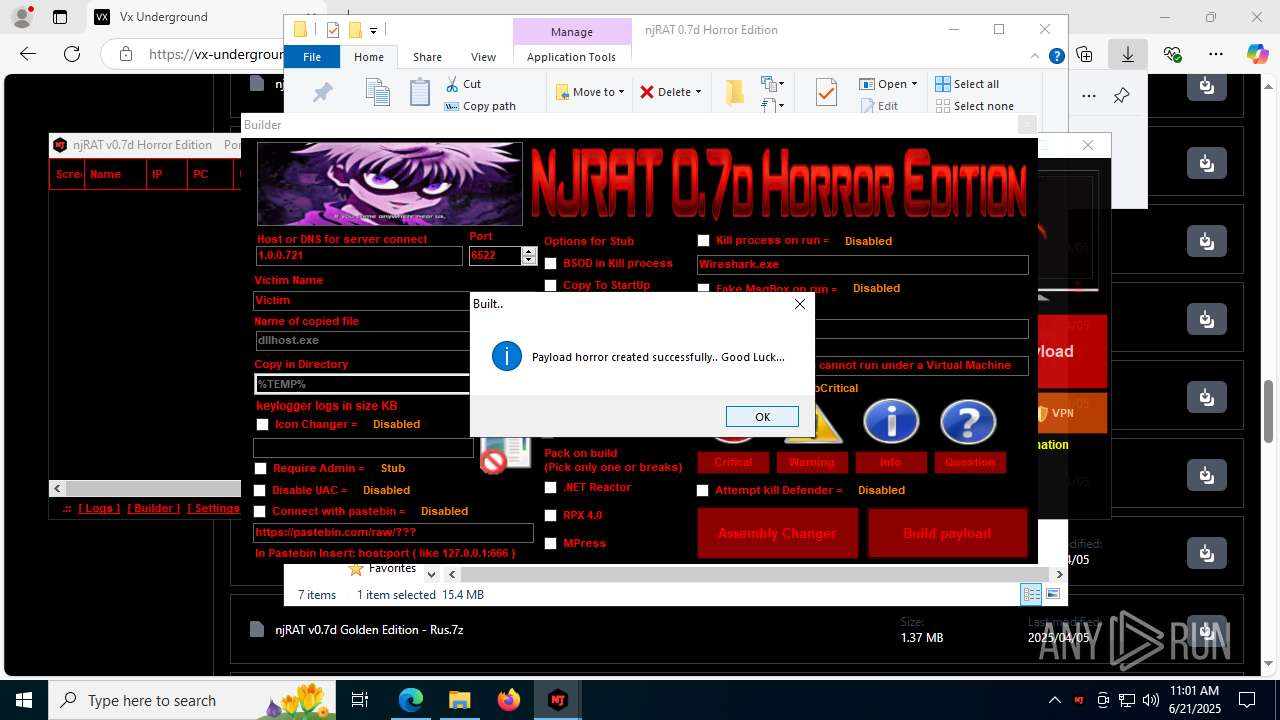The width and height of the screenshot is (1280, 720).
Task: Toggle Require Admin checkbox
Action: (x=260, y=469)
